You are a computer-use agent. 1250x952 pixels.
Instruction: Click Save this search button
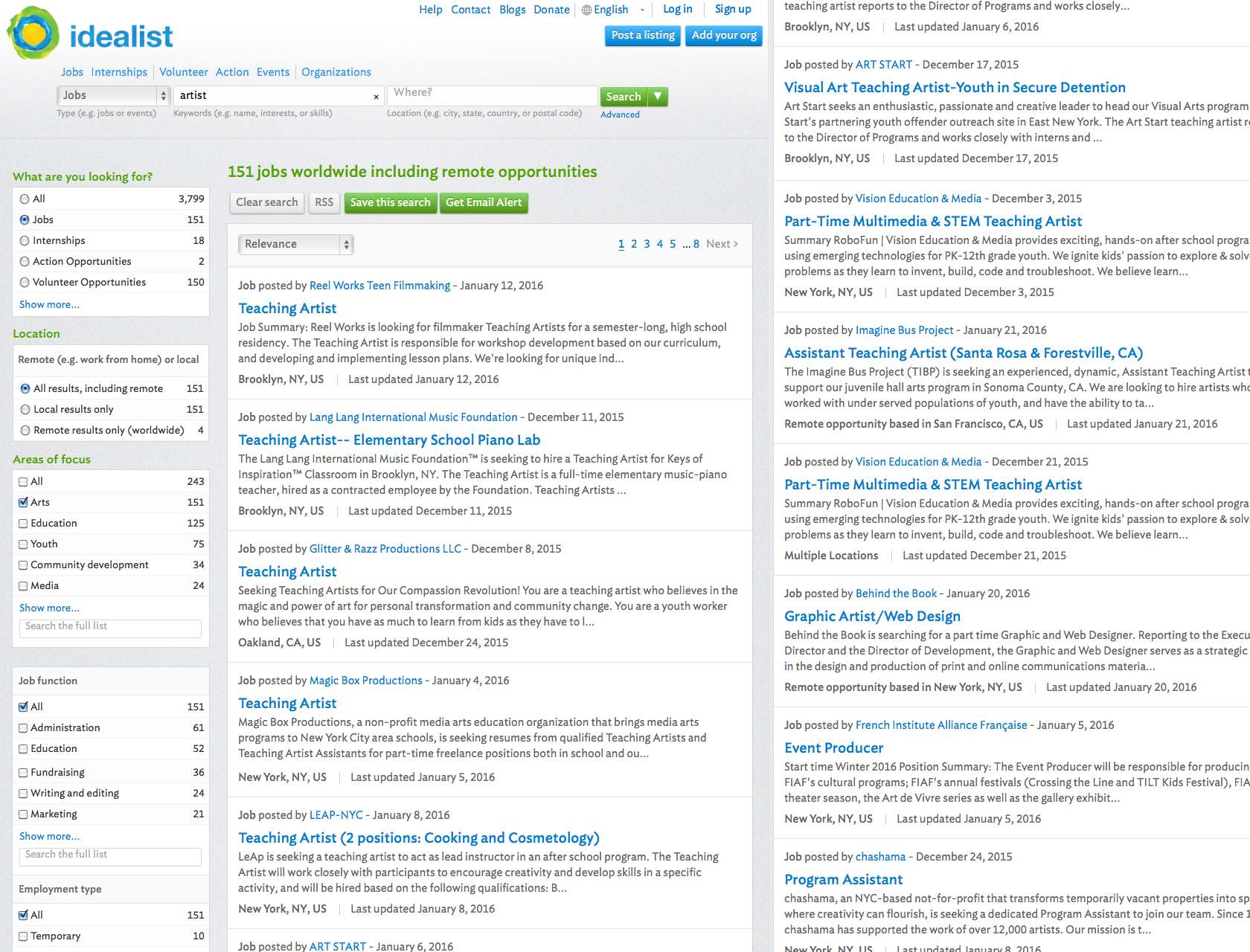391,202
